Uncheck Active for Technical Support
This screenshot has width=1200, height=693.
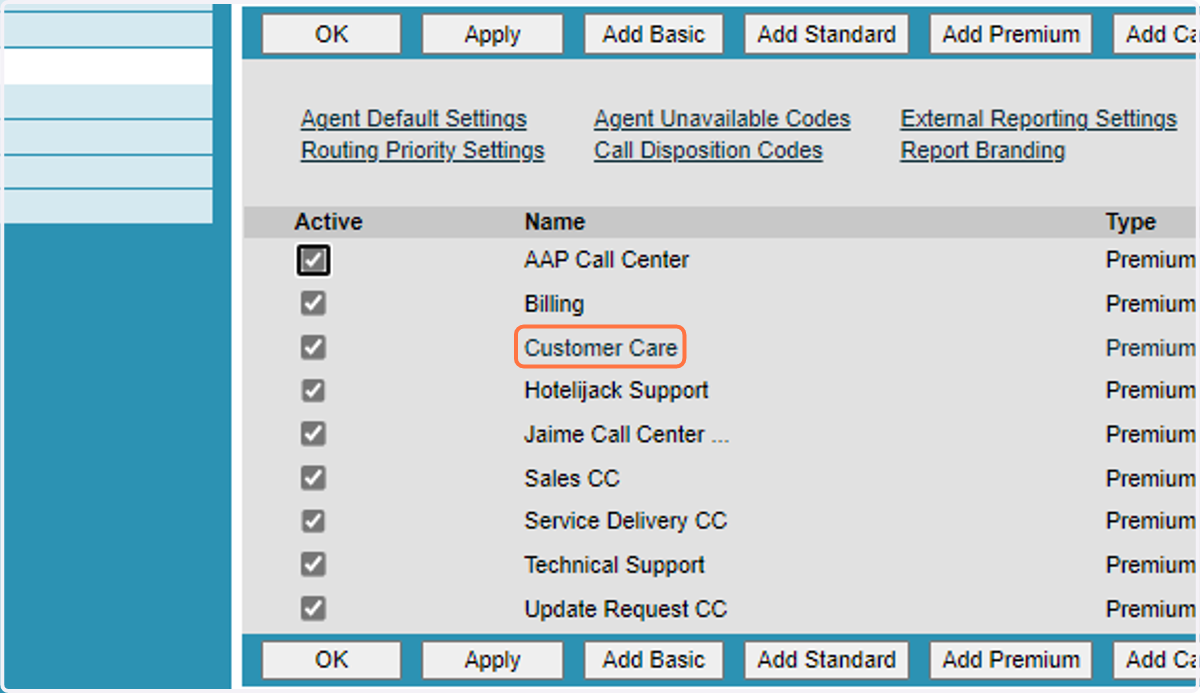coord(313,564)
